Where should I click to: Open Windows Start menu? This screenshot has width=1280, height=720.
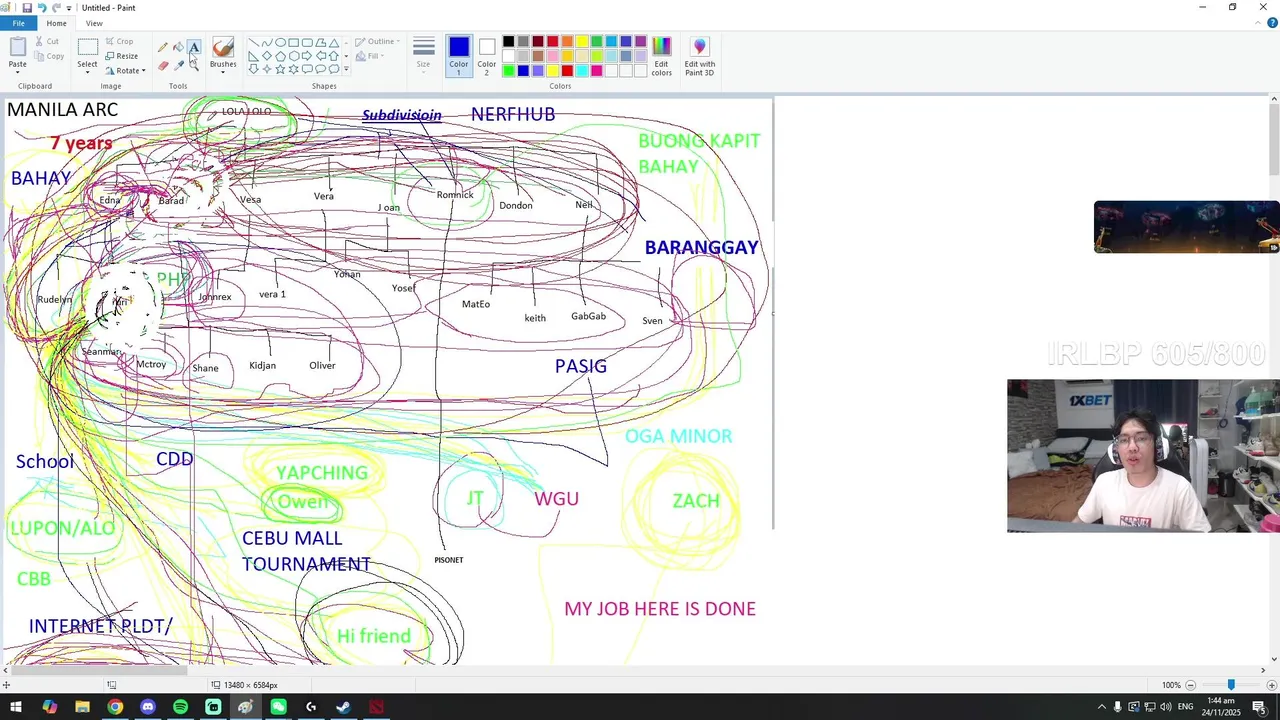(16, 707)
